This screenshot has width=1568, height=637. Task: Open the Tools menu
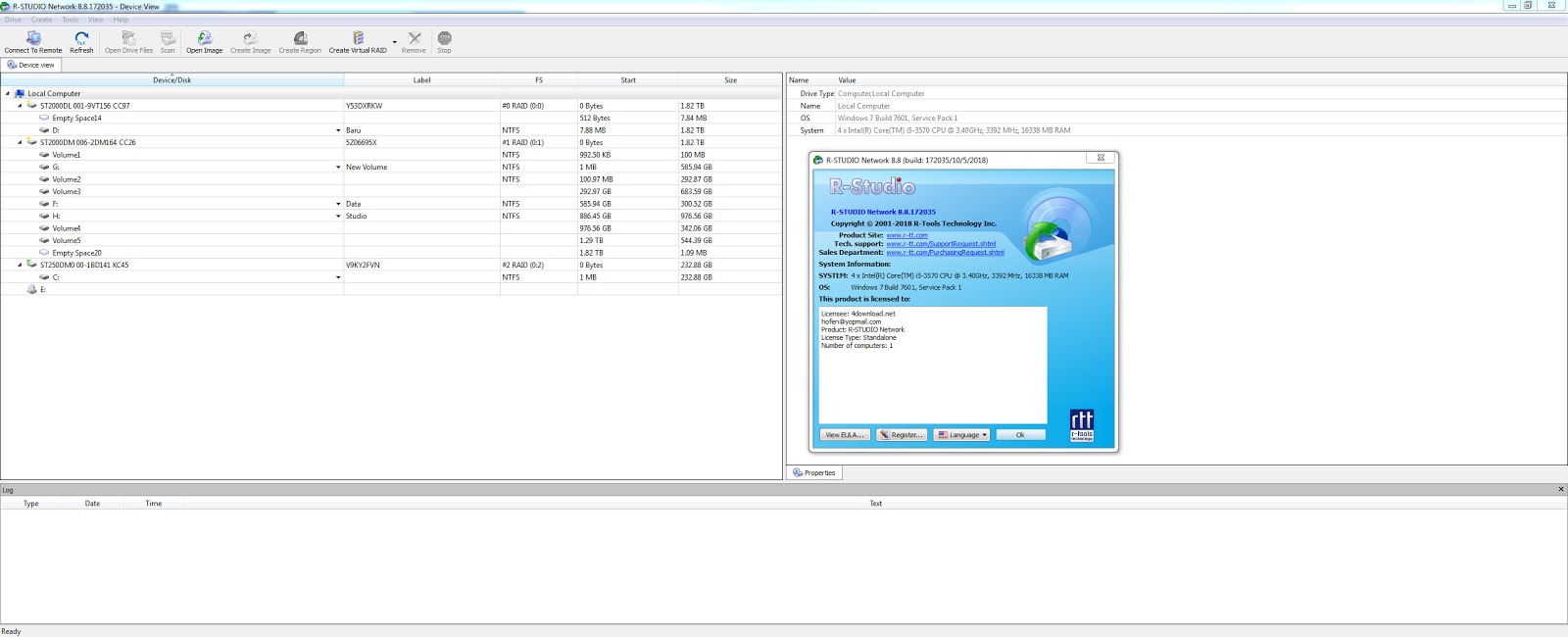click(x=71, y=20)
